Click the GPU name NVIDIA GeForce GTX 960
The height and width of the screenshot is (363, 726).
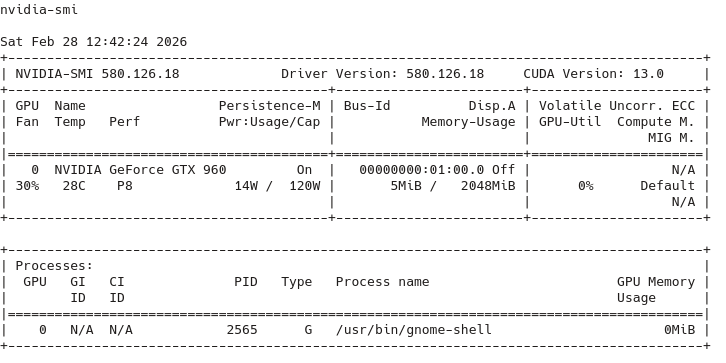click(x=140, y=170)
